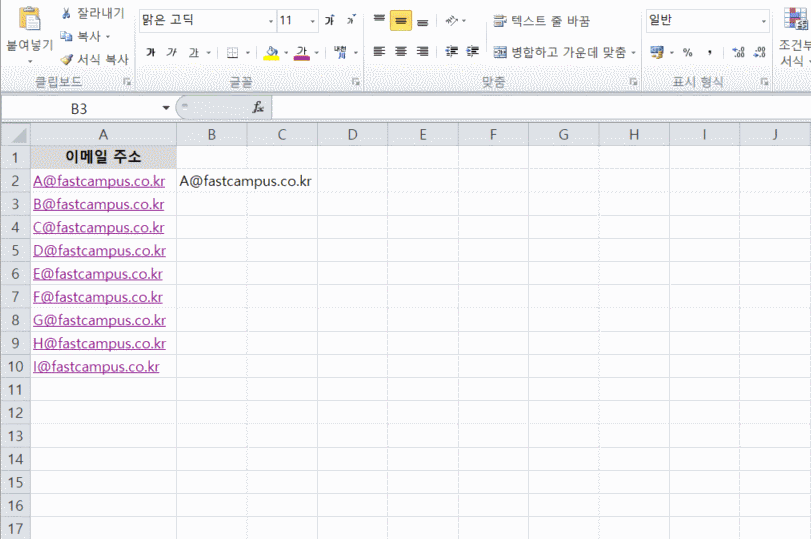Select row 5 header

(x=16, y=251)
